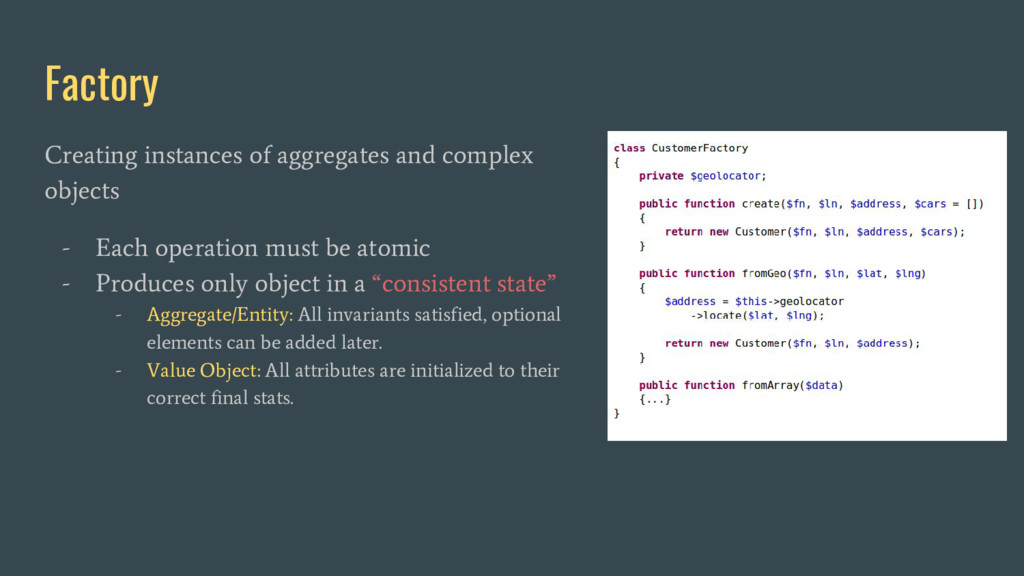Click 'class CustomerFactory' code line
The width and height of the screenshot is (1024, 576).
click(680, 148)
